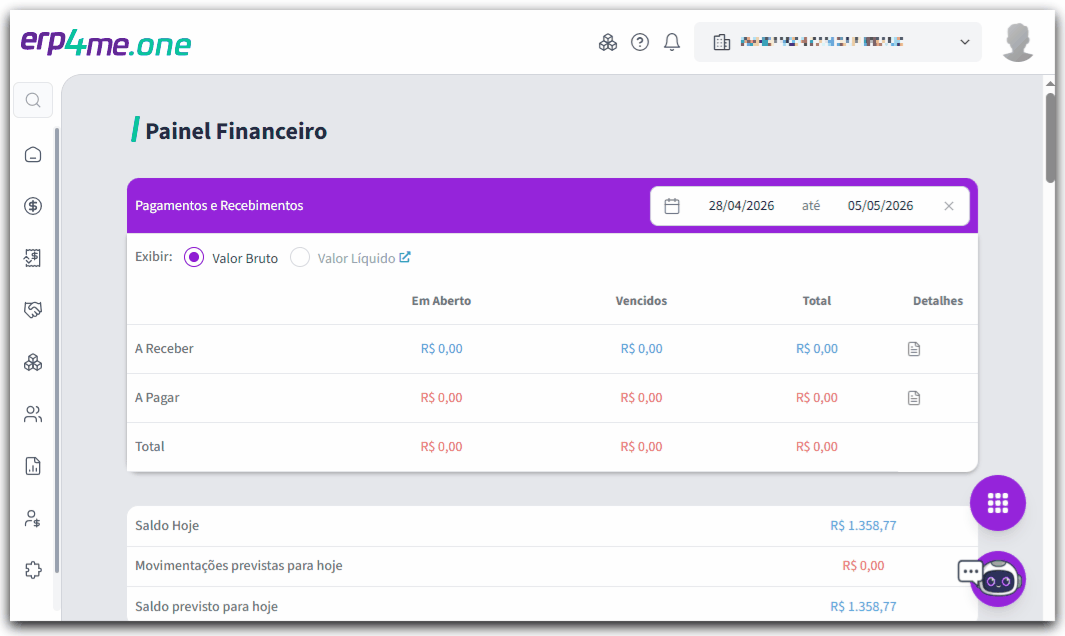The image size is (1065, 636).
Task: Click the Total column header
Action: 816,300
